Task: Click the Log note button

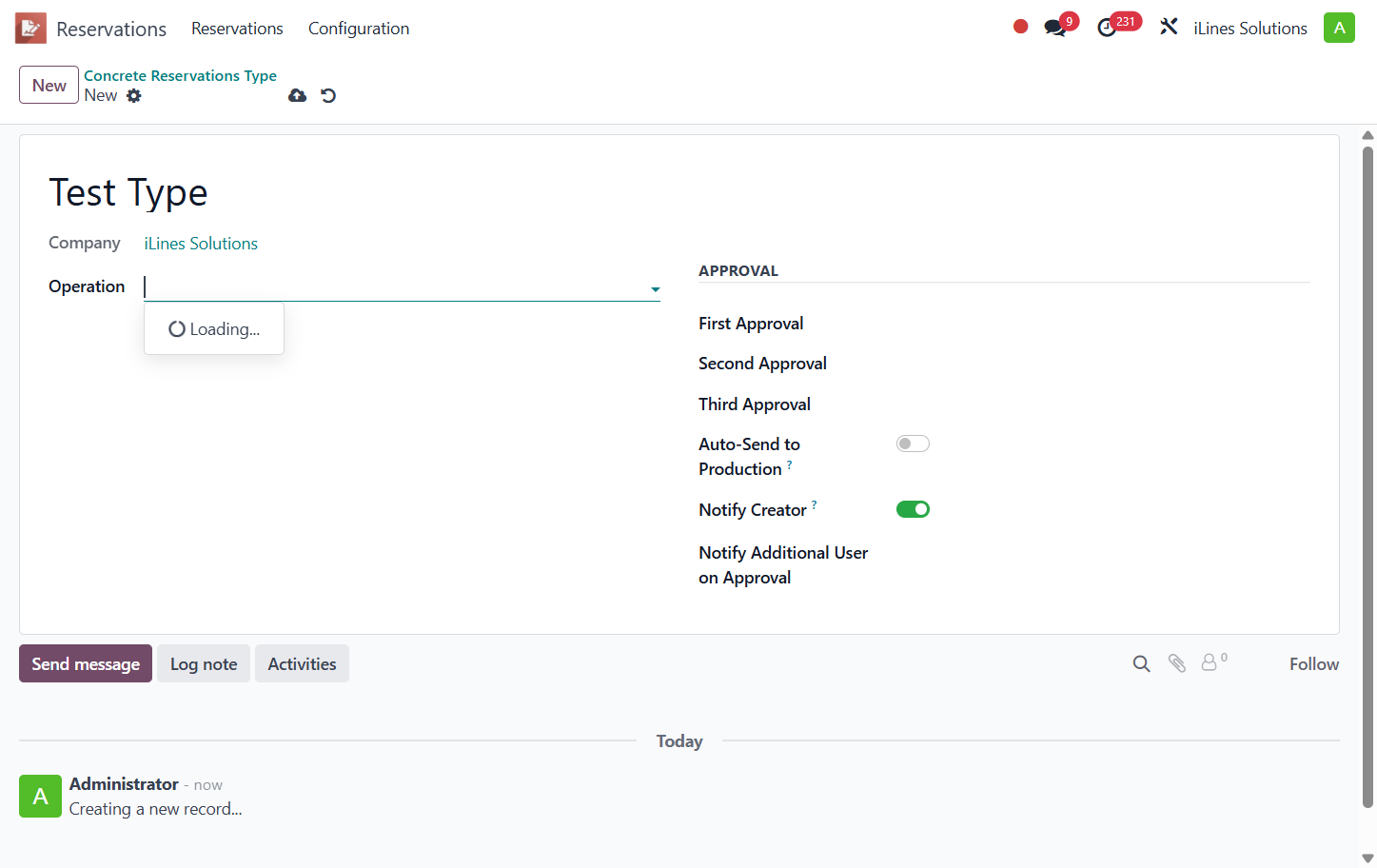Action: click(204, 664)
